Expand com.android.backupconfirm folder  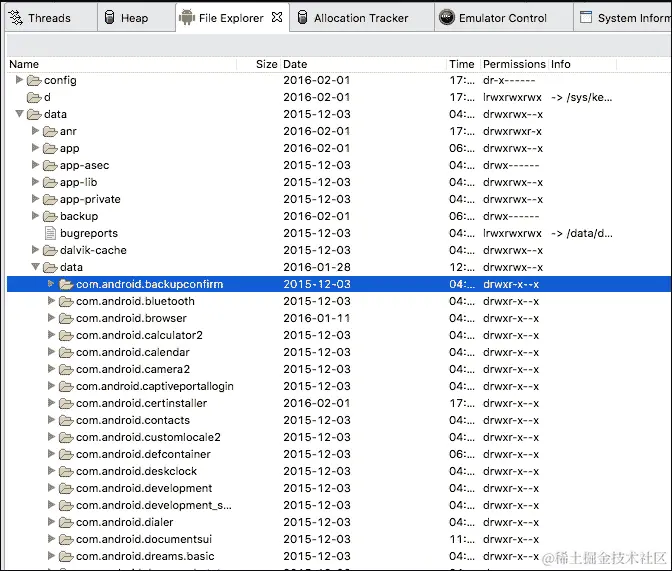[51, 284]
